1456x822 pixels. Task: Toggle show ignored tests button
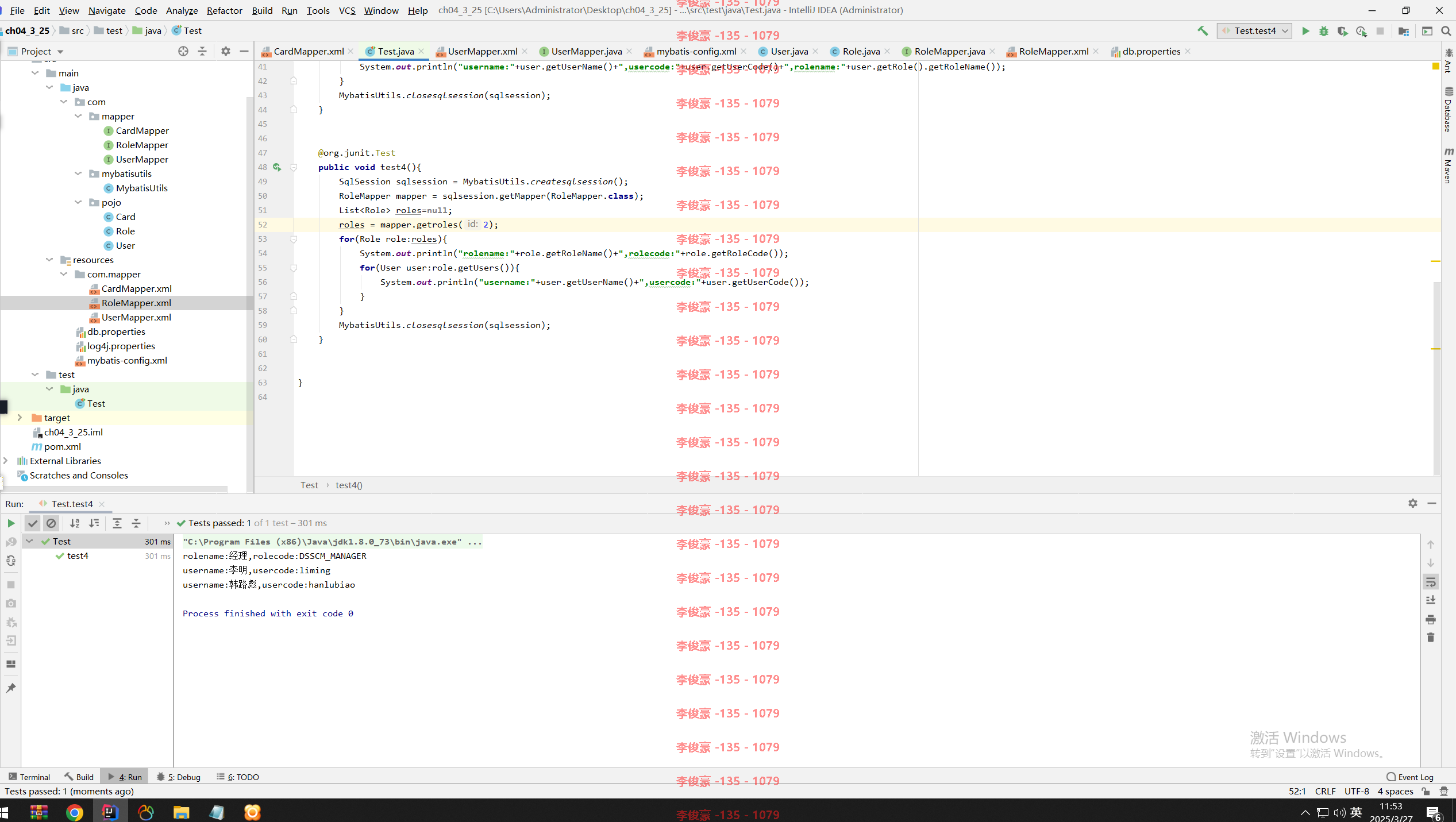[x=51, y=523]
